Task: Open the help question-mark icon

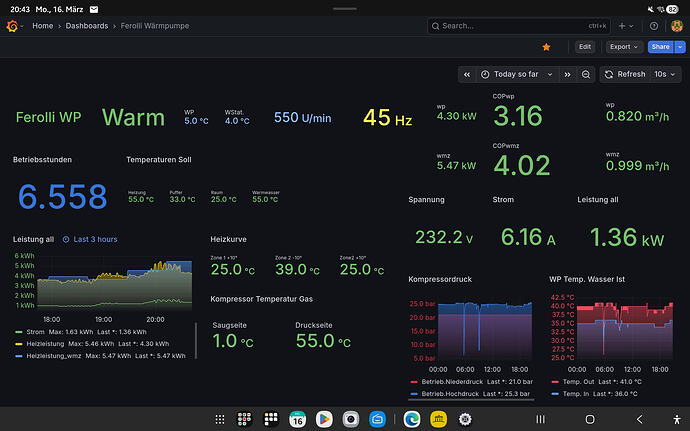Action: point(654,26)
